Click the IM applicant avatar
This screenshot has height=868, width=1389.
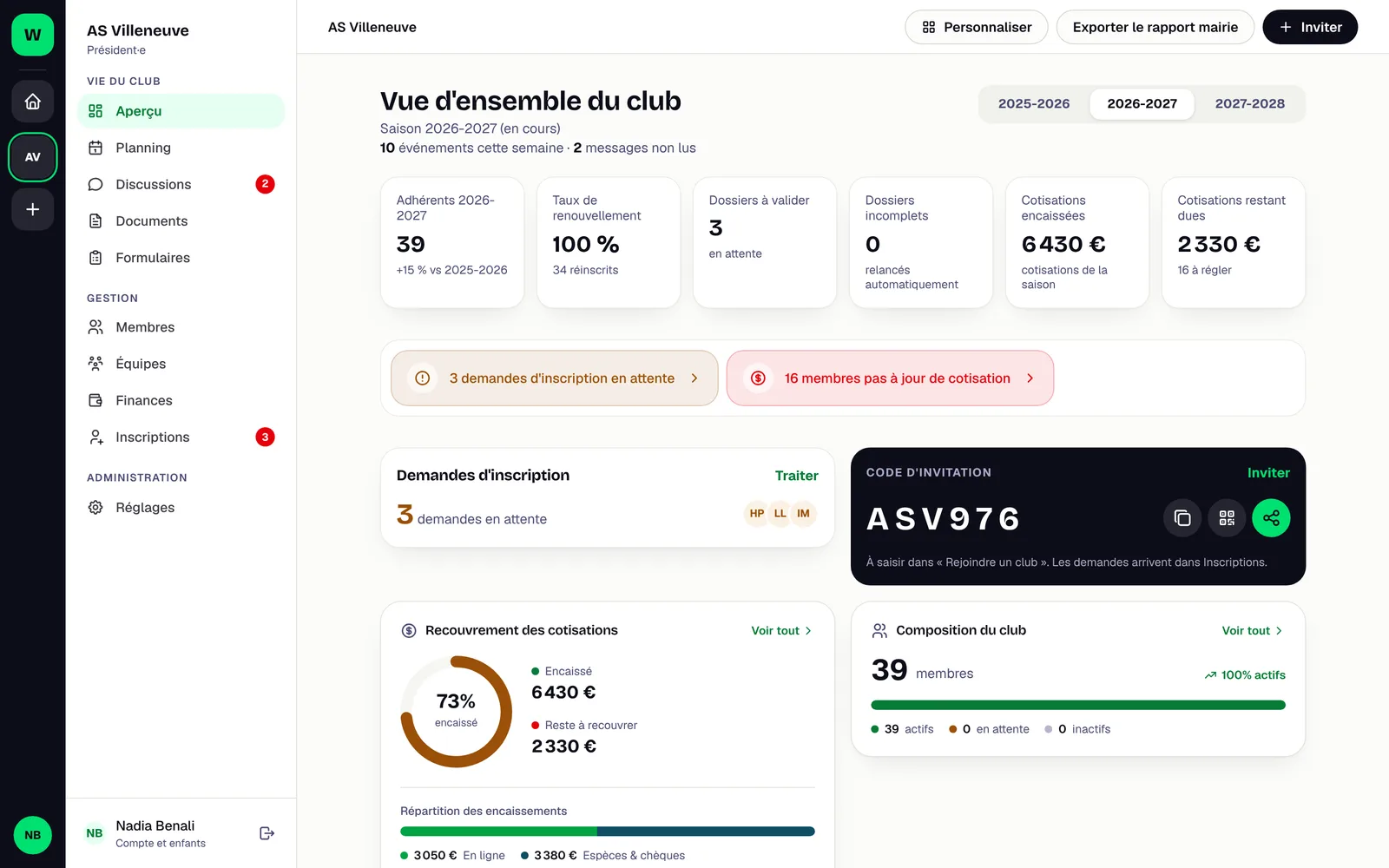point(804,514)
